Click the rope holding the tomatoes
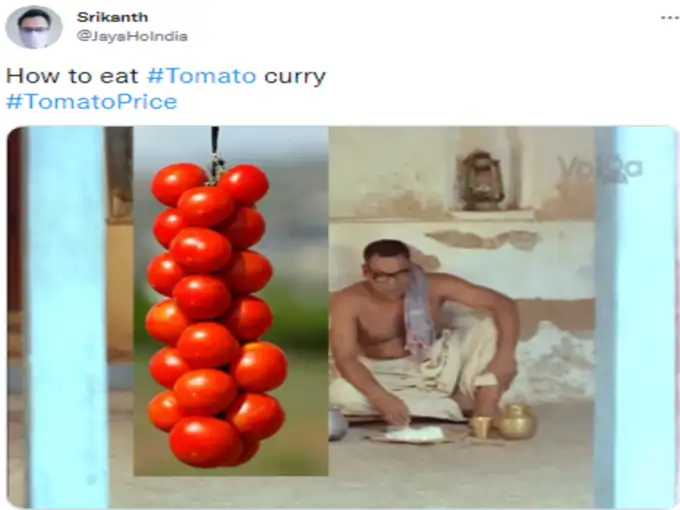This screenshot has width=680, height=510. (x=215, y=154)
